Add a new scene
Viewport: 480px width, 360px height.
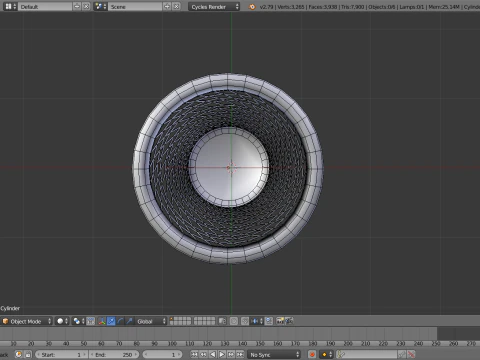tap(167, 6)
